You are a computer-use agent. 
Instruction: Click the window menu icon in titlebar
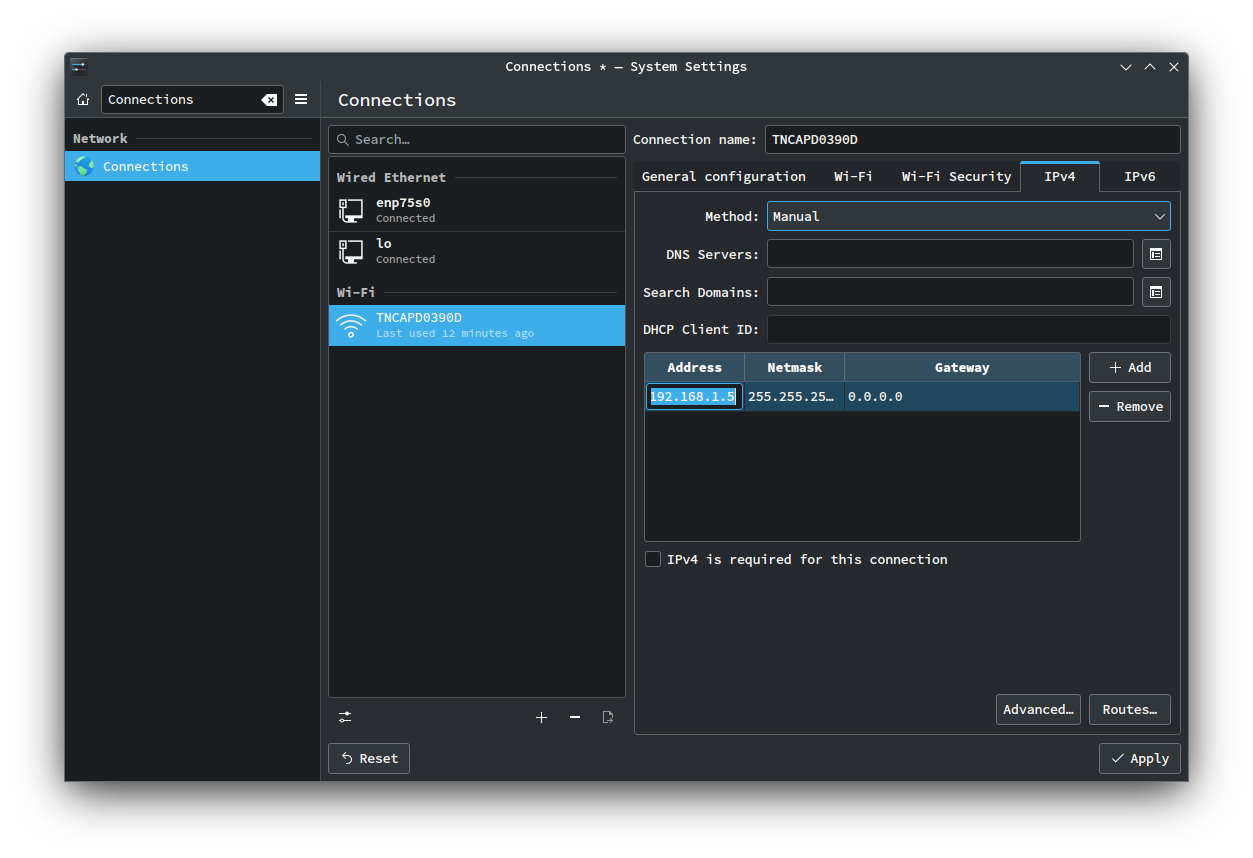(79, 67)
